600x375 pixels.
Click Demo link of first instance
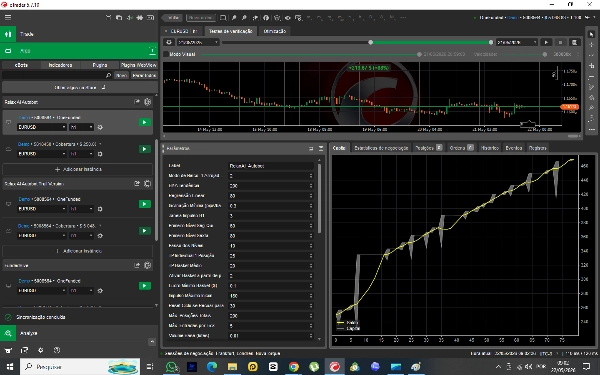24,117
